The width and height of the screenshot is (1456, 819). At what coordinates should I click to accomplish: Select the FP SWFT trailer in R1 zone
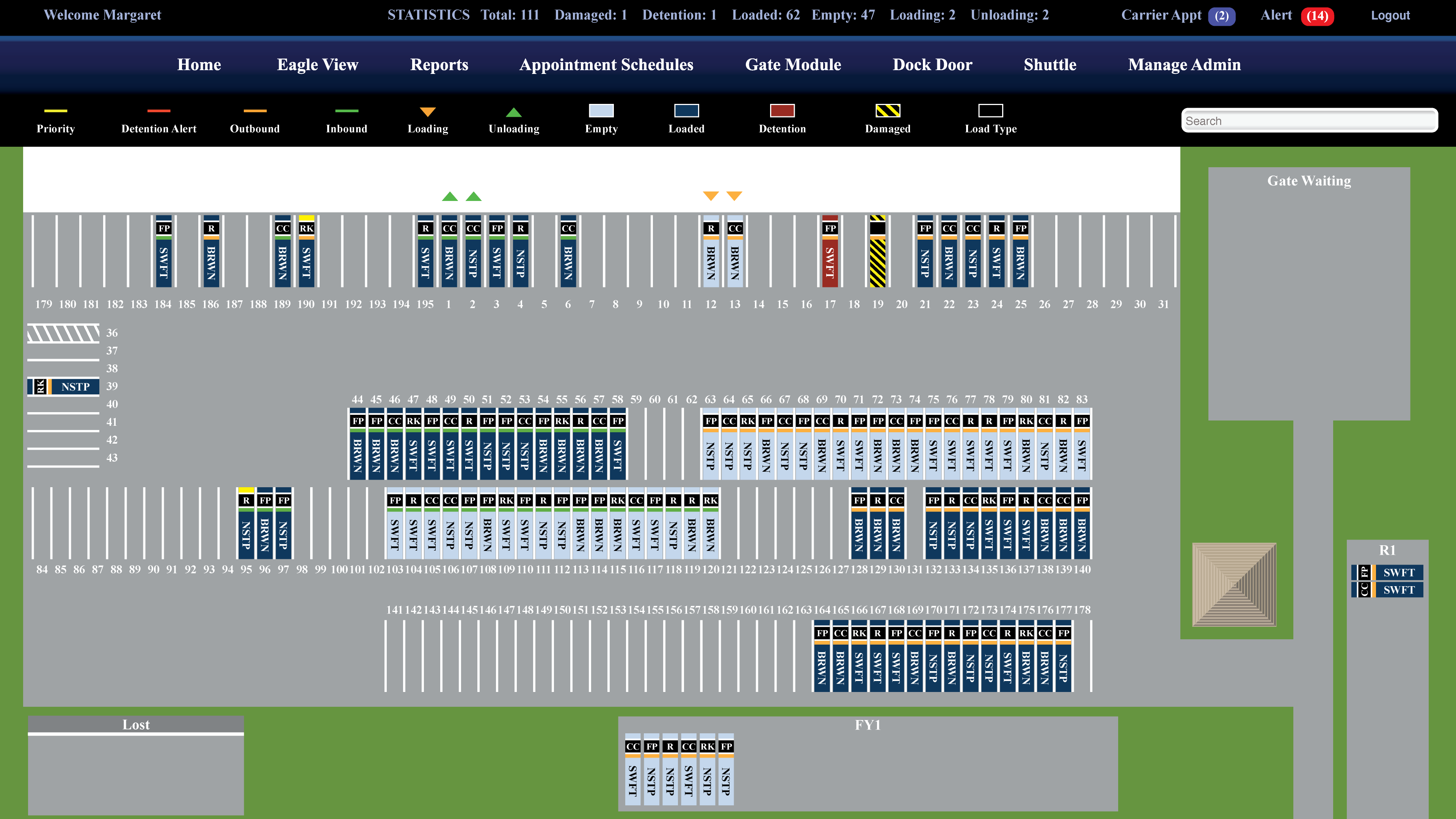click(1387, 572)
